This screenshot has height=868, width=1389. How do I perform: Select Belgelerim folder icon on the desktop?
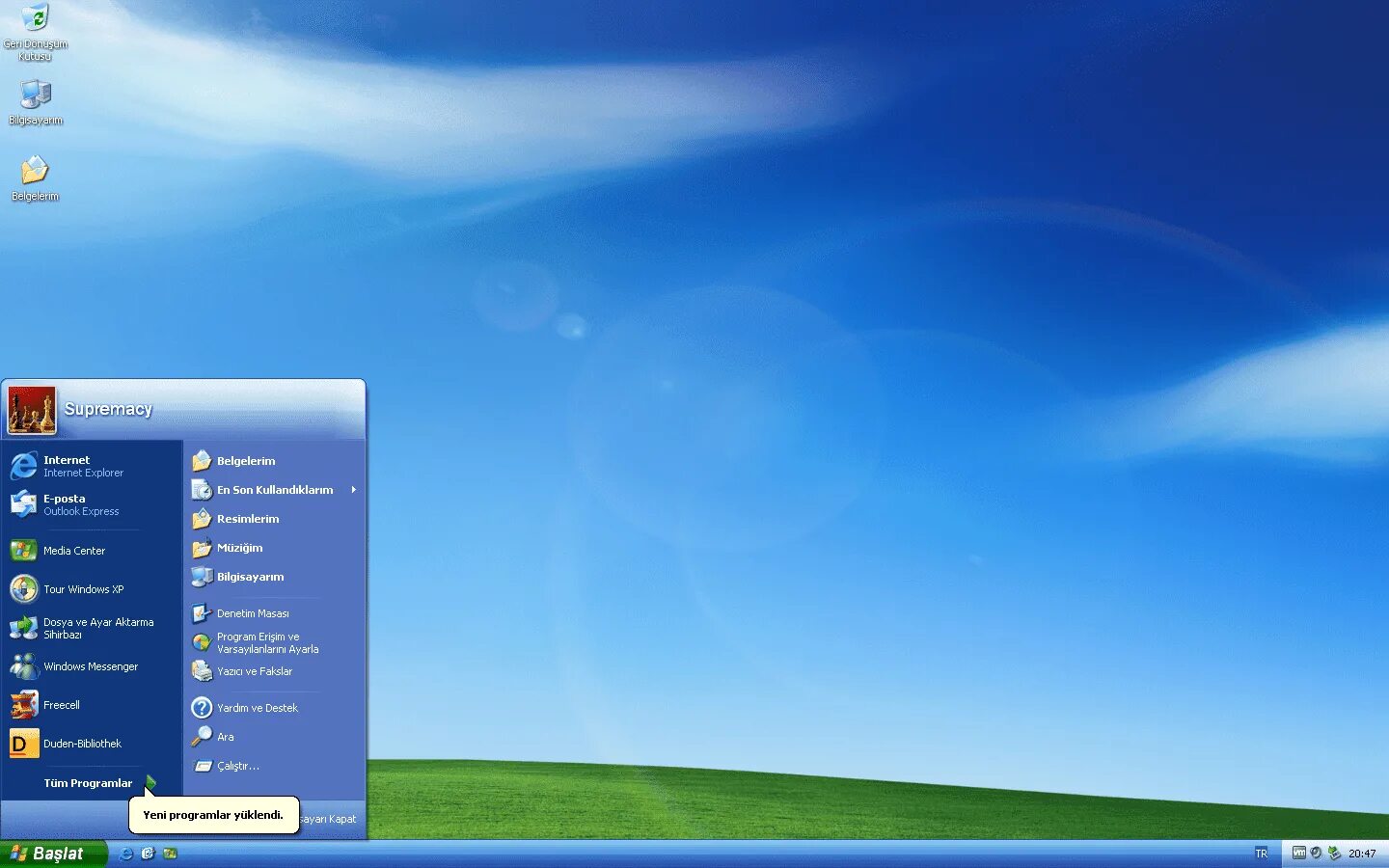point(35,177)
